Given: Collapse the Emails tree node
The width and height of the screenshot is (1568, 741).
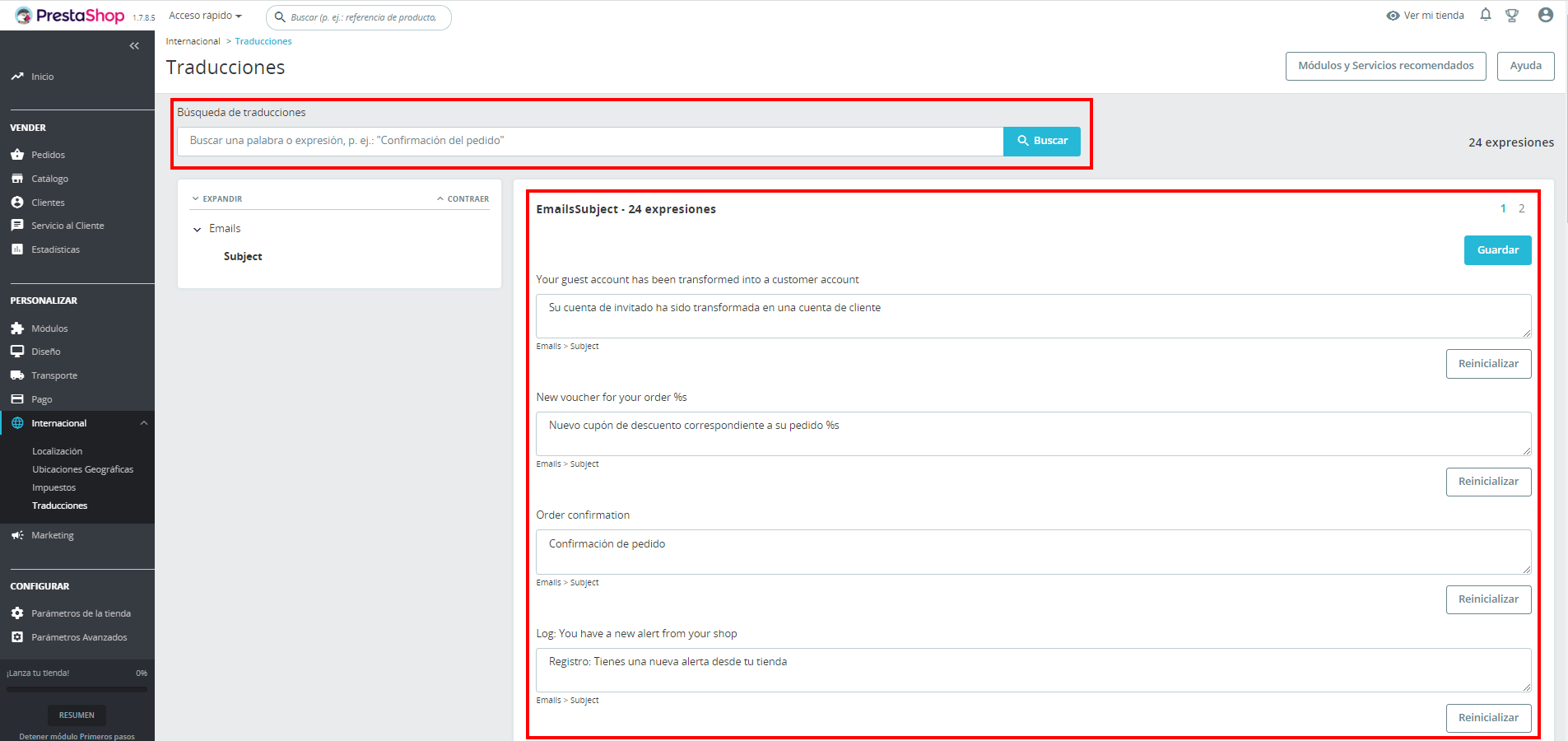Looking at the screenshot, I should 197,230.
